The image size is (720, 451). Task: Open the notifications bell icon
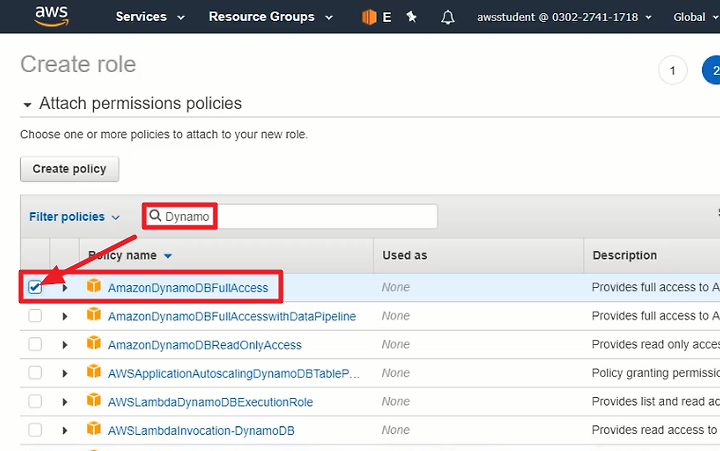pos(448,17)
